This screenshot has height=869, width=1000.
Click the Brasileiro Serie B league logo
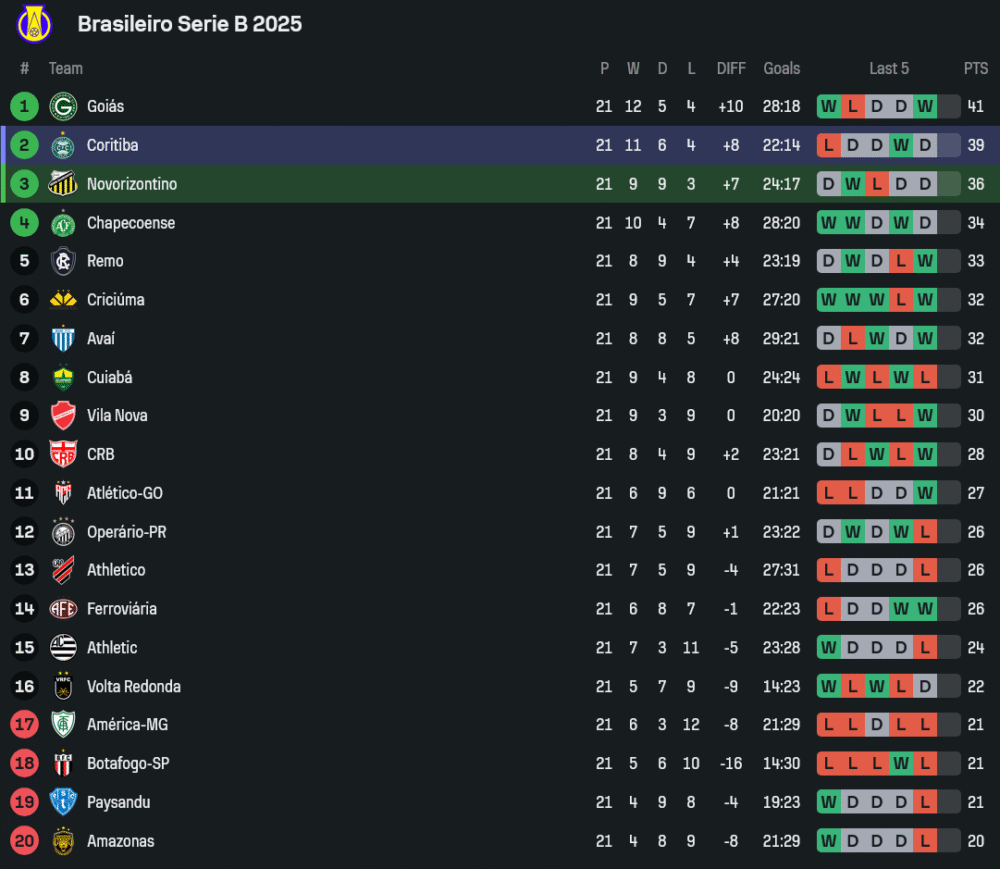tap(34, 24)
